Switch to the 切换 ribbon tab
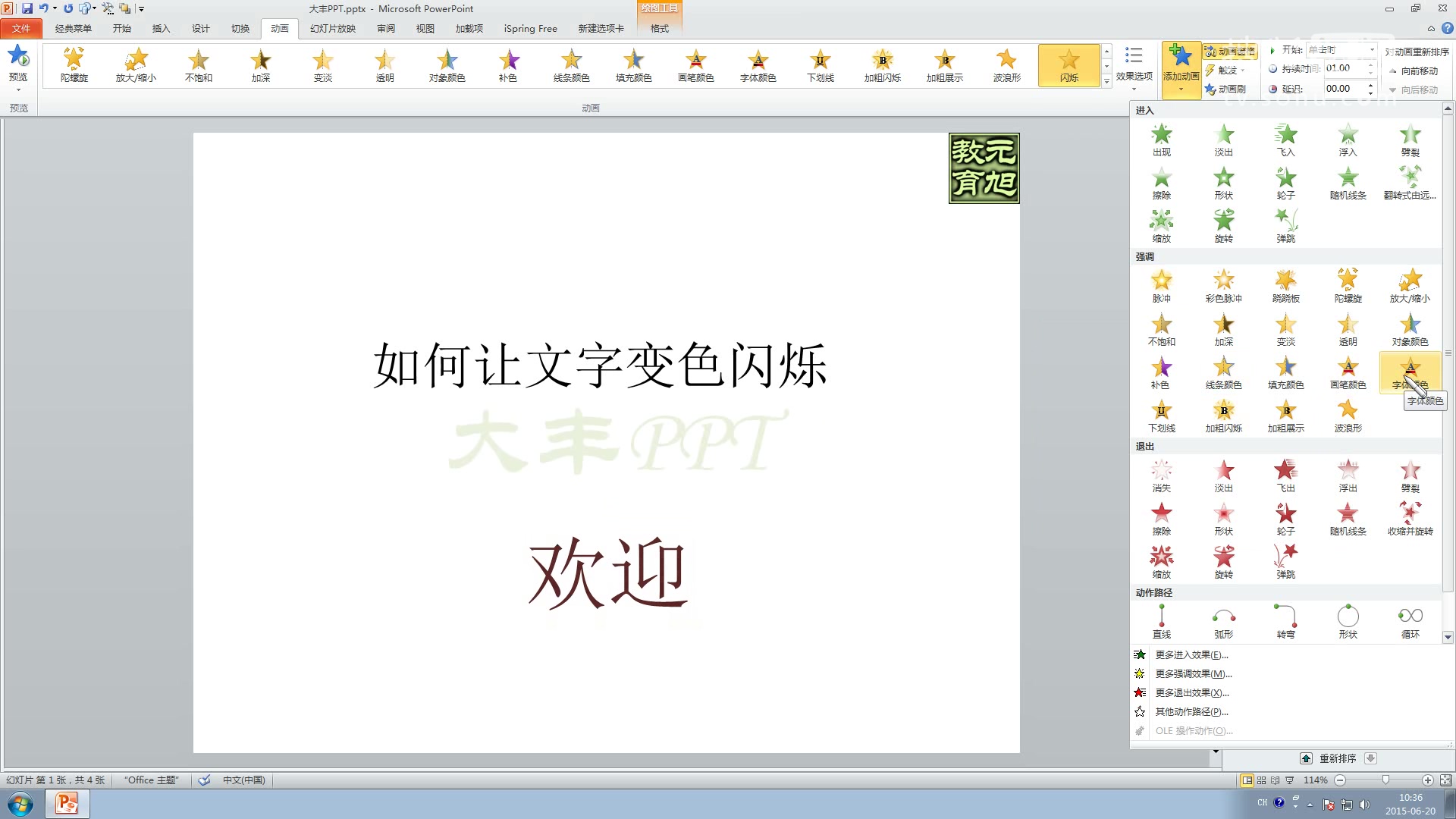Screen dimensions: 1456x819 click(240, 28)
